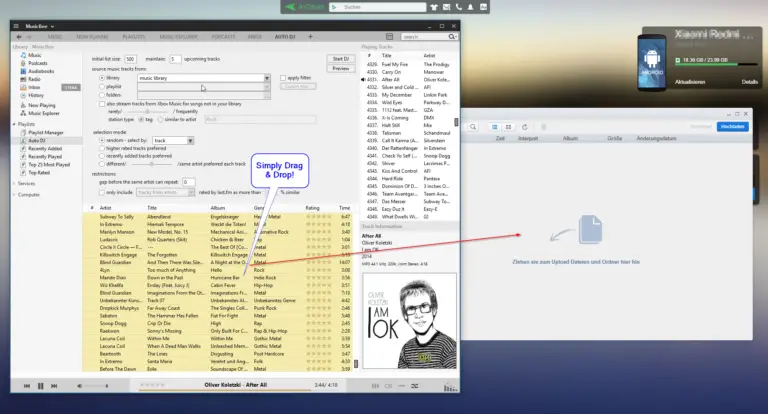Expand the Computer tree section
Image resolution: width=768 pixels, height=414 pixels.
(x=14, y=195)
